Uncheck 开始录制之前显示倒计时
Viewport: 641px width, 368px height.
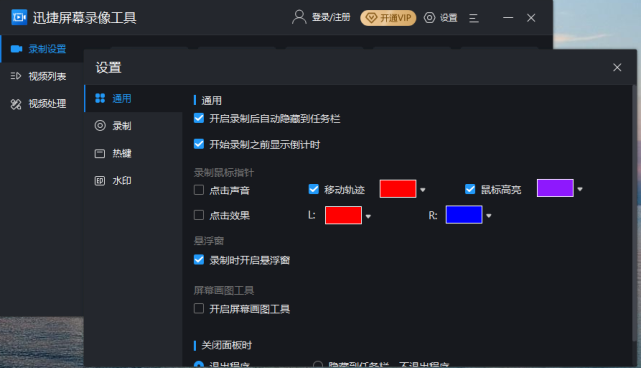pos(199,144)
